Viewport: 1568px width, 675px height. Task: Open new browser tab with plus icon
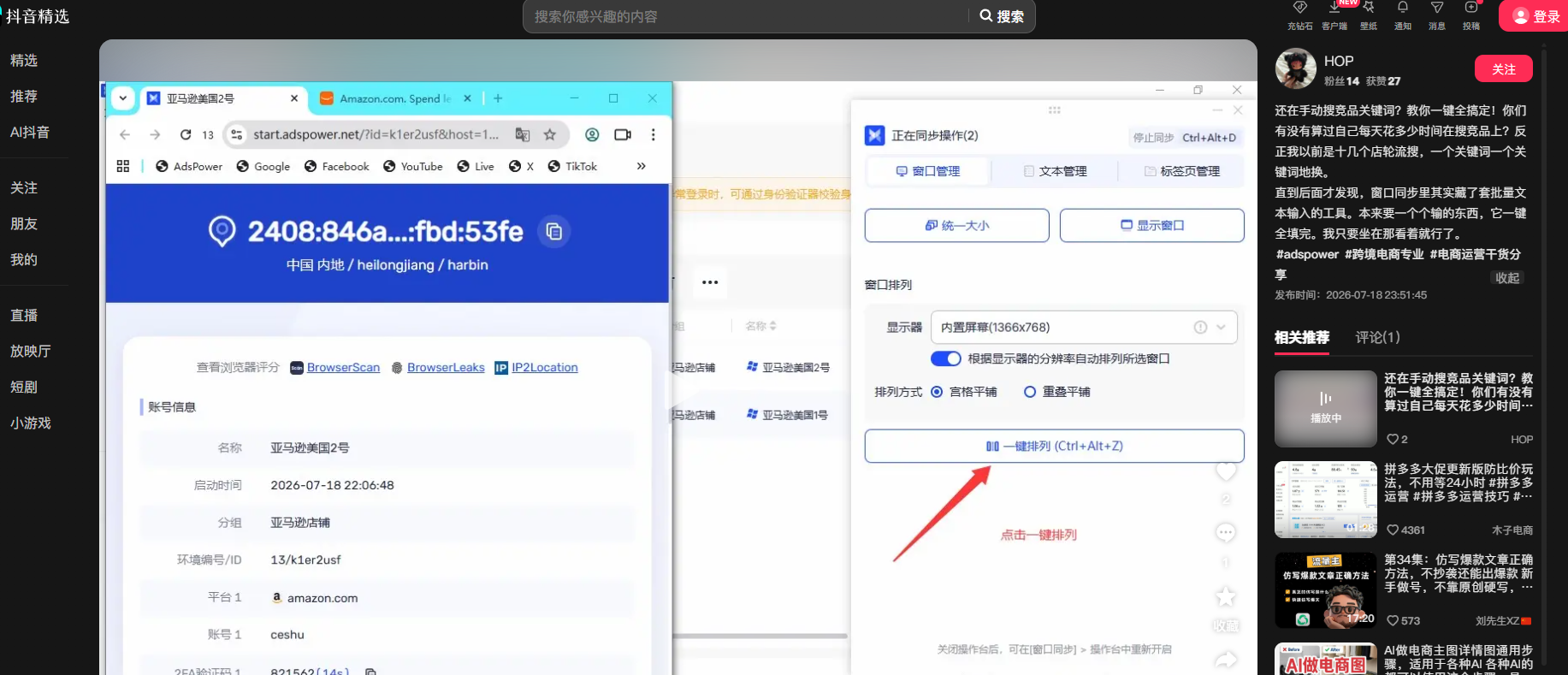coord(498,98)
